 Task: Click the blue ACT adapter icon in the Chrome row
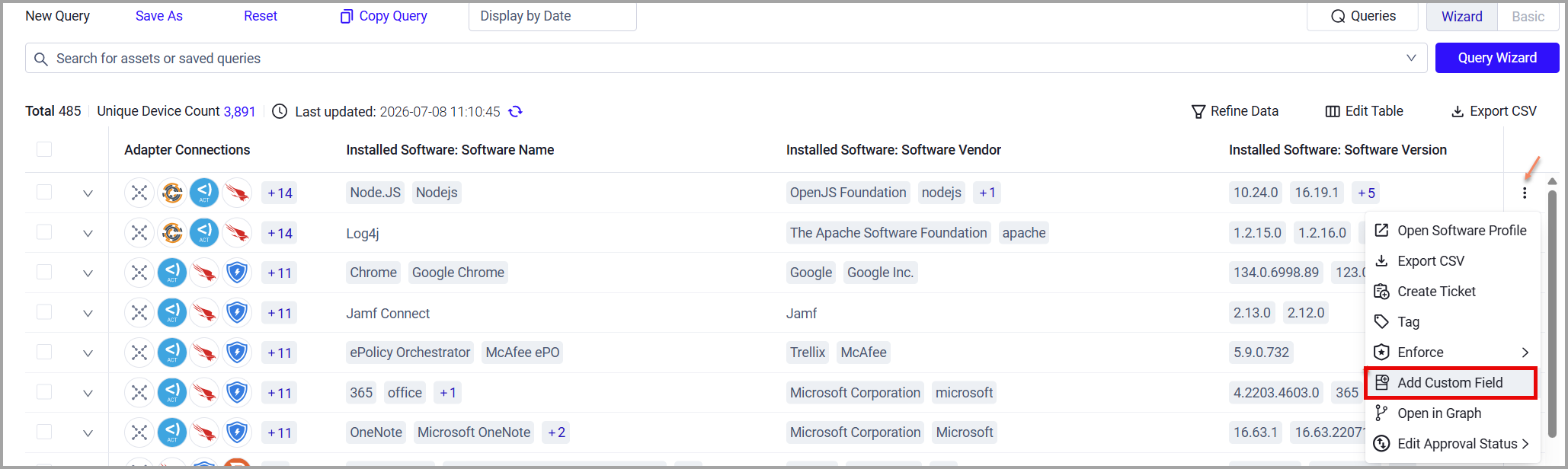pyautogui.click(x=172, y=273)
